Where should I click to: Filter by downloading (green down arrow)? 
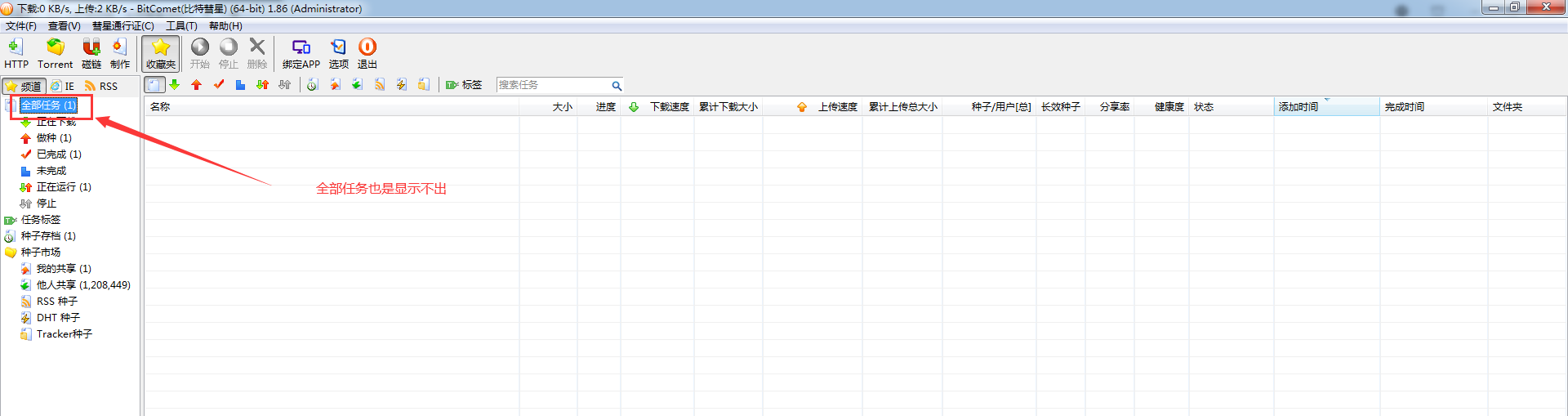175,85
